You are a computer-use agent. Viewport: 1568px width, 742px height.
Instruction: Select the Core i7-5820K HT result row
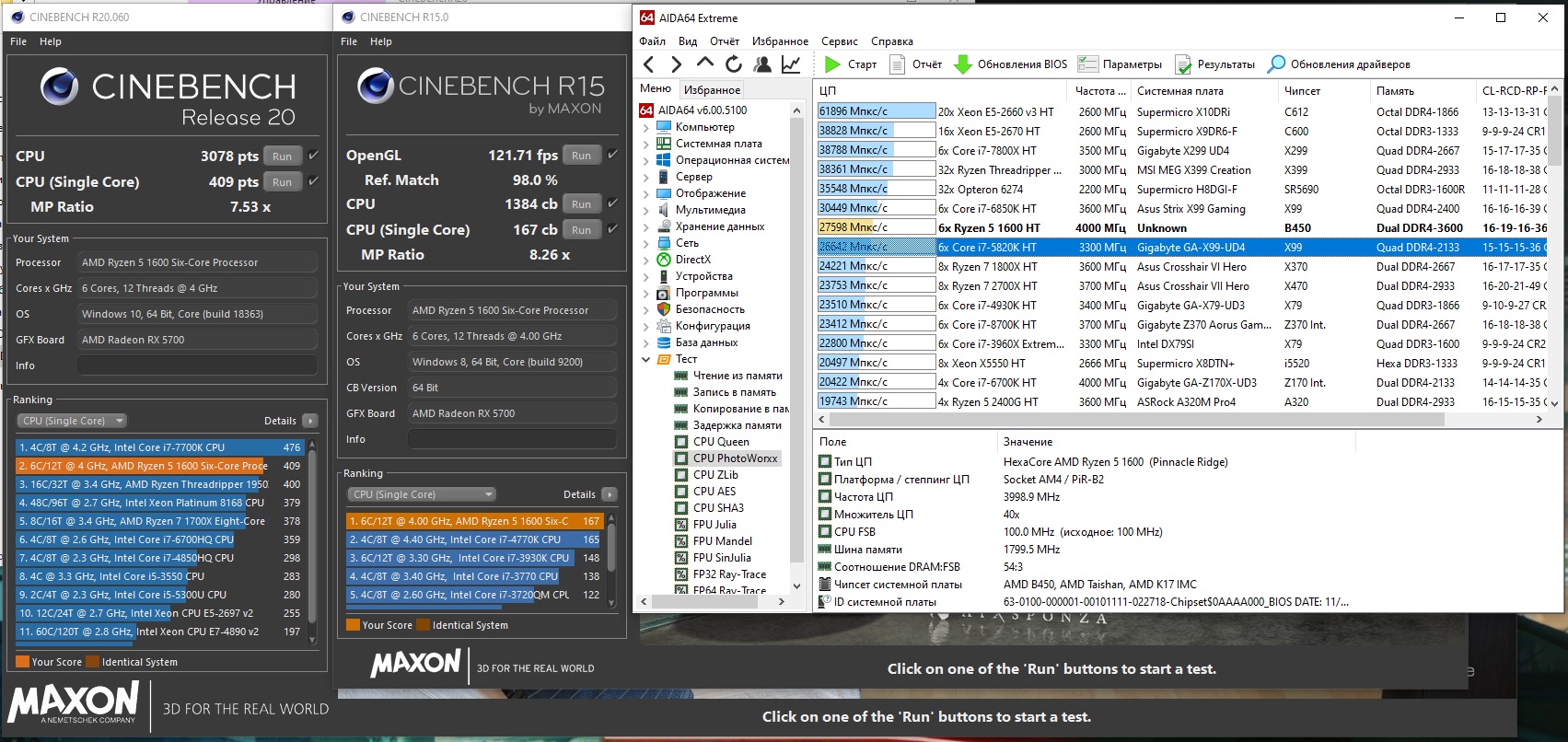pyautogui.click(x=1183, y=247)
